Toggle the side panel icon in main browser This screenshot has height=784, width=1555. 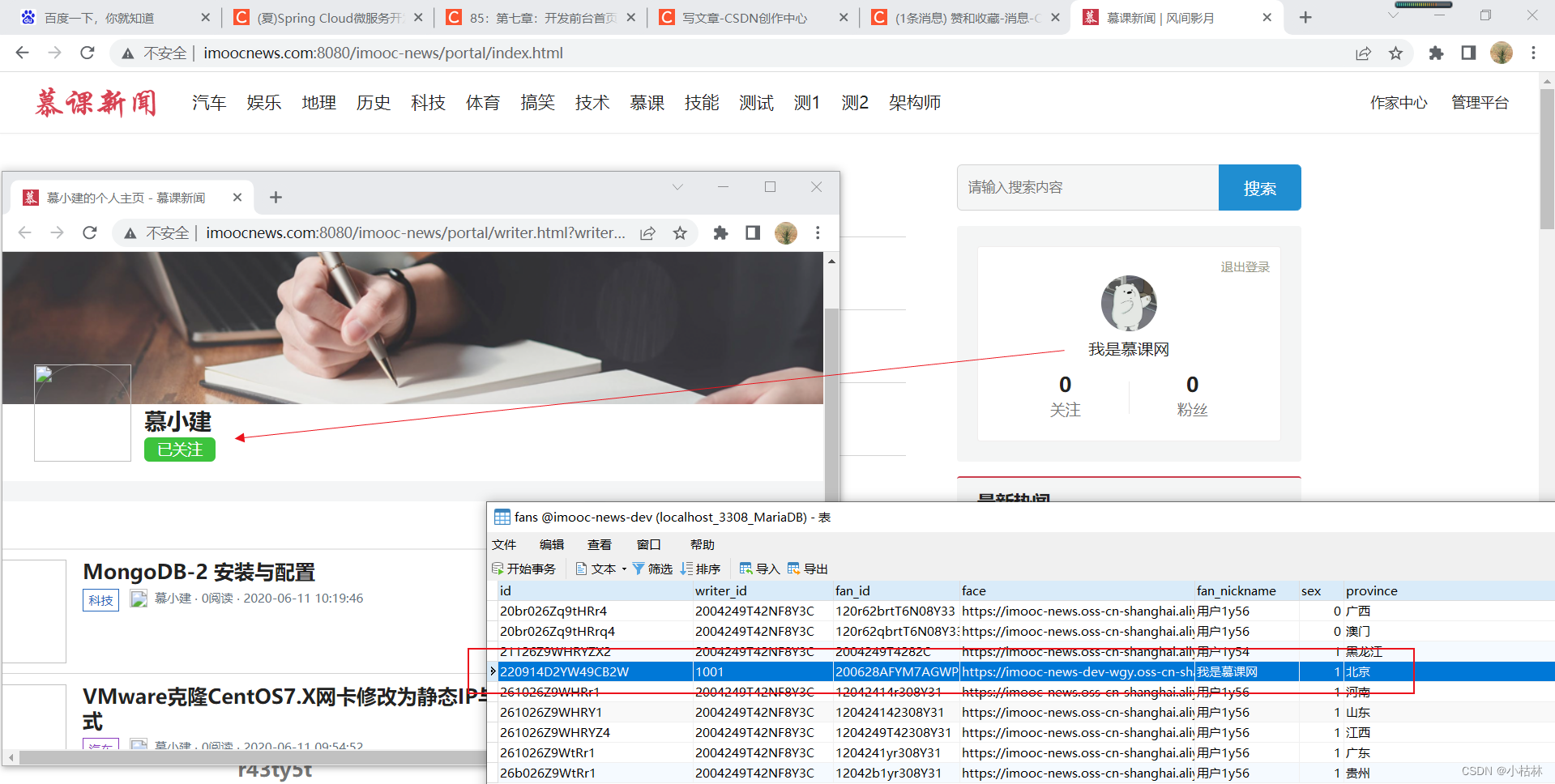(x=1468, y=53)
